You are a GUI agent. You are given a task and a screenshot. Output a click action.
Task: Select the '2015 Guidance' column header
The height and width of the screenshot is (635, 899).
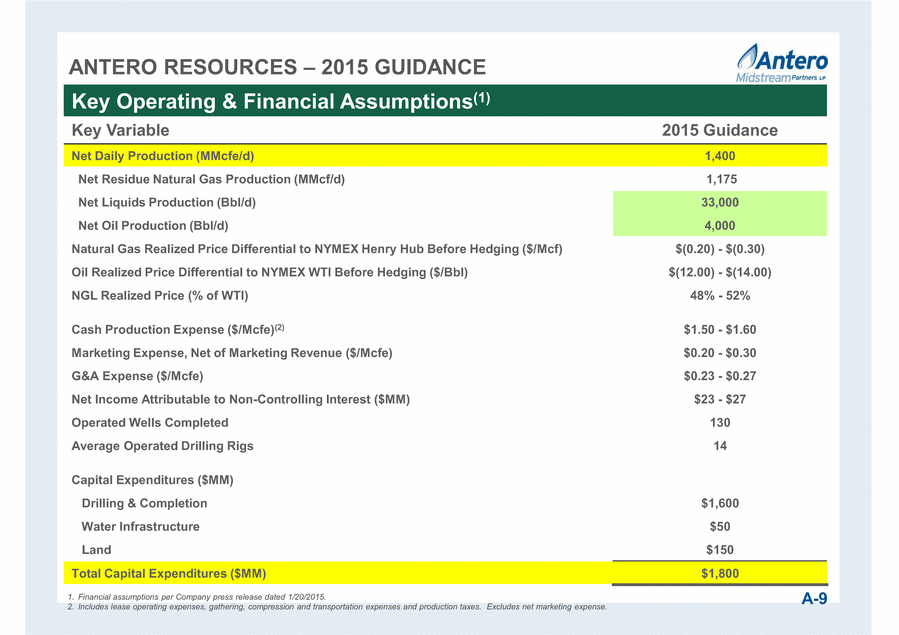coord(720,130)
